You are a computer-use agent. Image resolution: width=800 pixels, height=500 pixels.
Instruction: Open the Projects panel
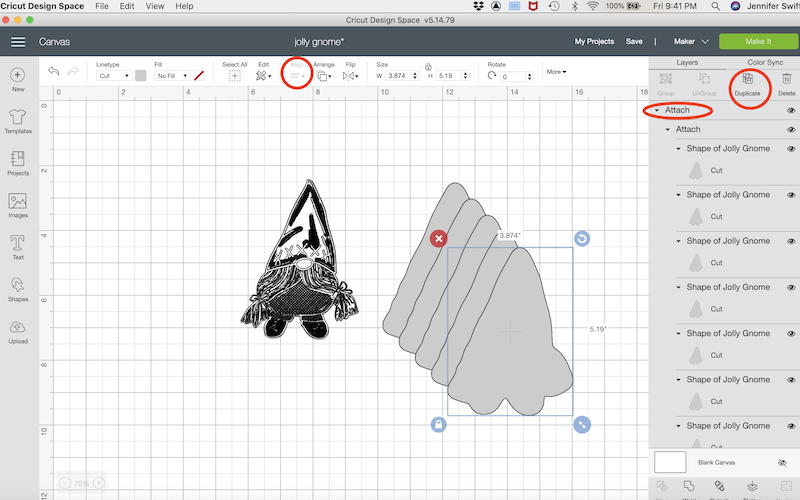click(x=18, y=163)
